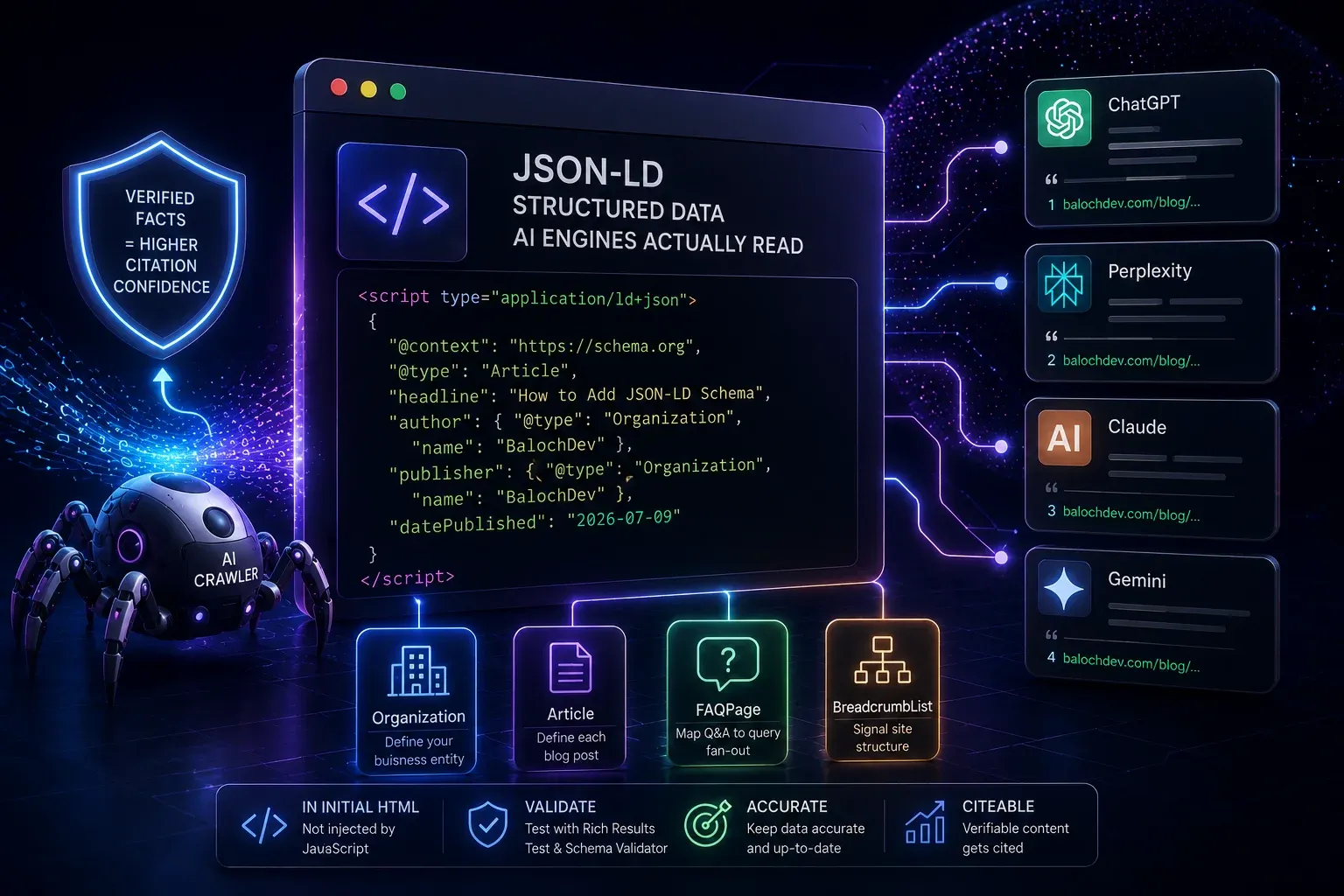Click "Not injected by" description text
The image size is (1344, 896).
pos(348,829)
